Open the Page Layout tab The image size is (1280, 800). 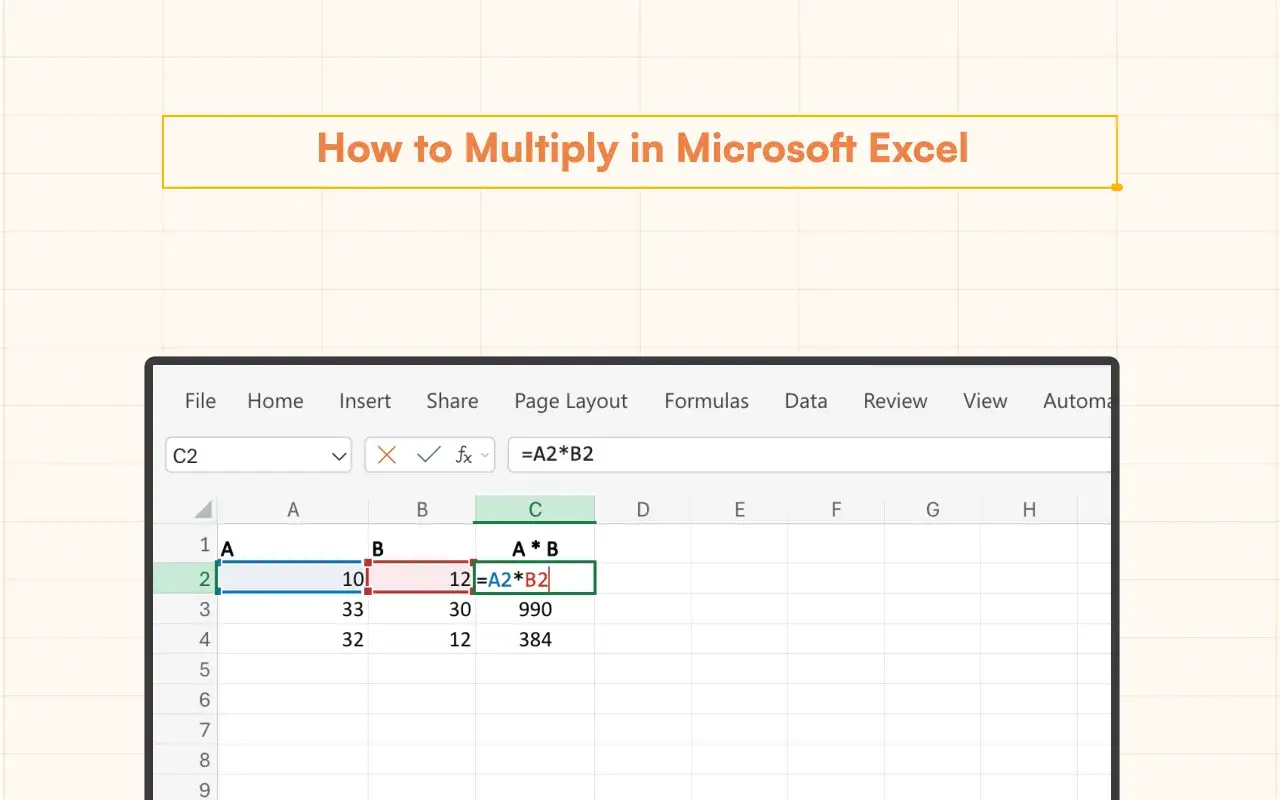(571, 401)
